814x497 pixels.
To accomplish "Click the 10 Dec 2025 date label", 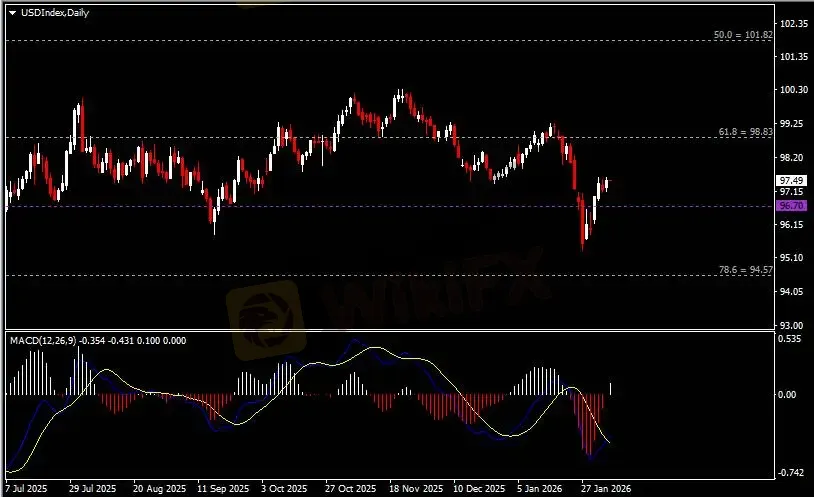I will pyautogui.click(x=479, y=489).
